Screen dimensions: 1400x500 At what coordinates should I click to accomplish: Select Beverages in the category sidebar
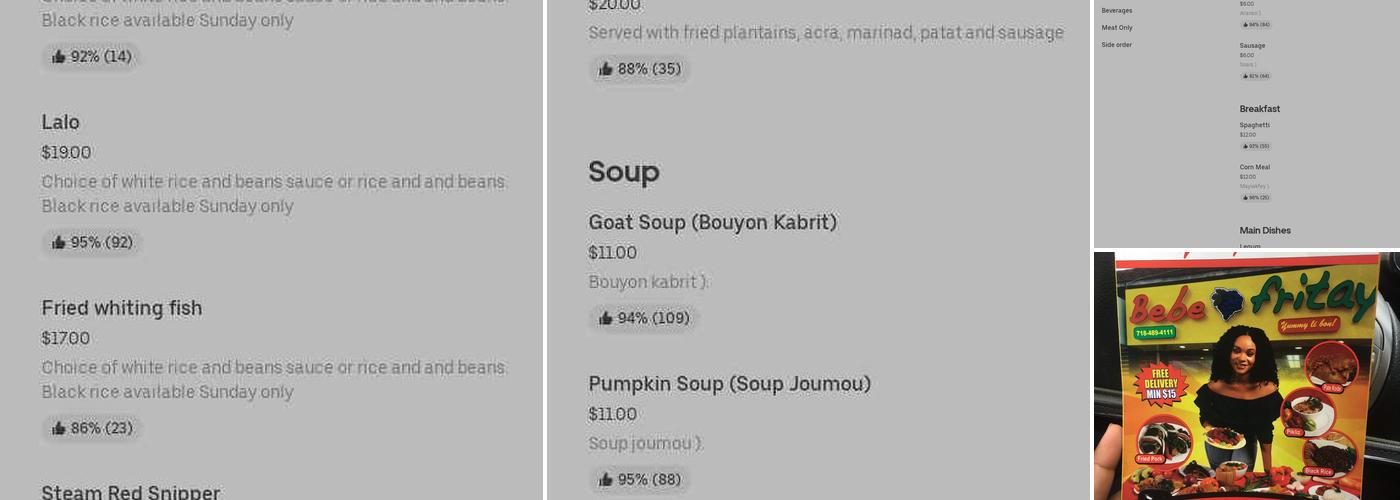click(x=1117, y=10)
